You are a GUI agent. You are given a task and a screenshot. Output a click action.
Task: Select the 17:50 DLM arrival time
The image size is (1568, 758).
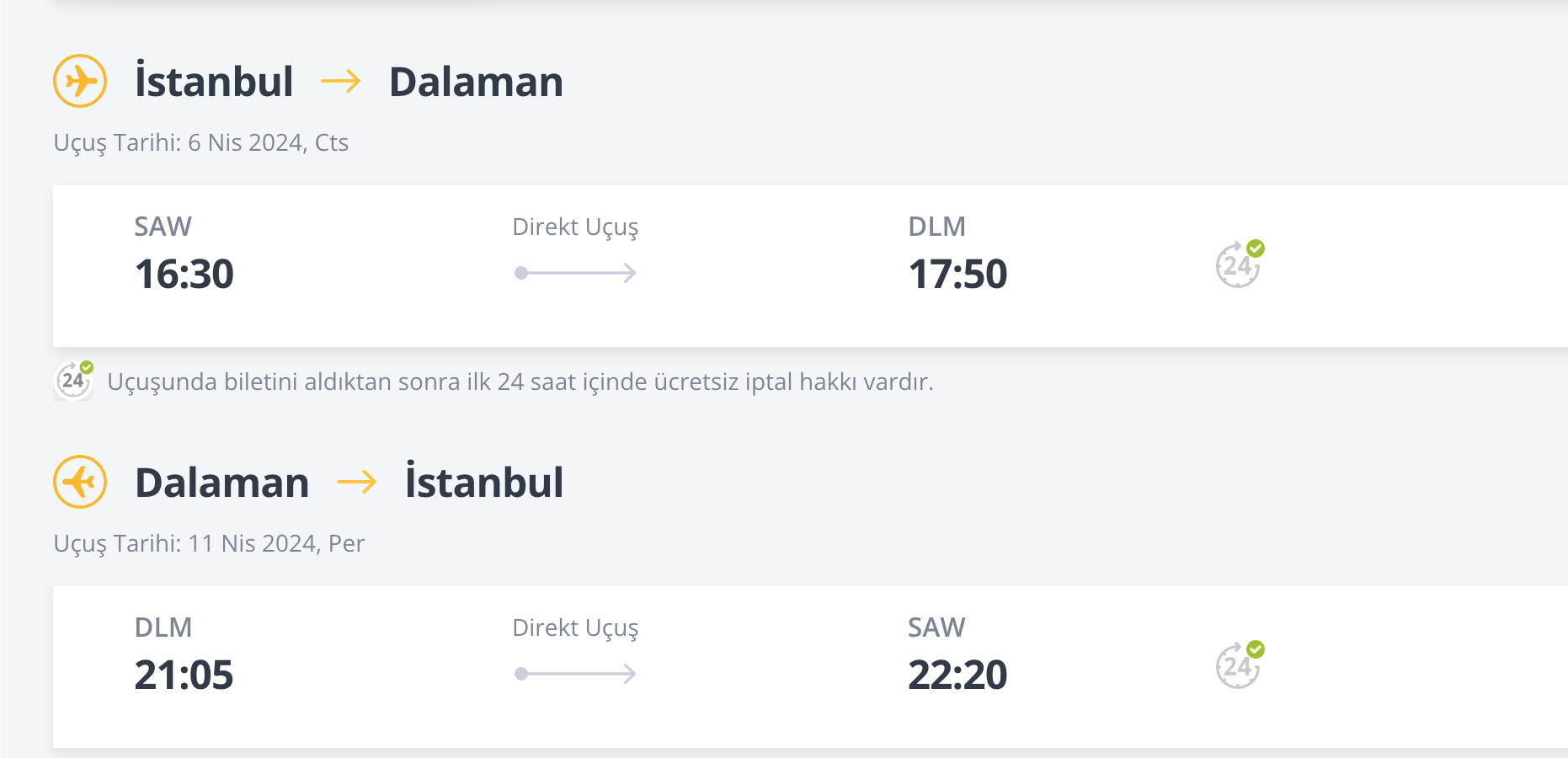[957, 274]
